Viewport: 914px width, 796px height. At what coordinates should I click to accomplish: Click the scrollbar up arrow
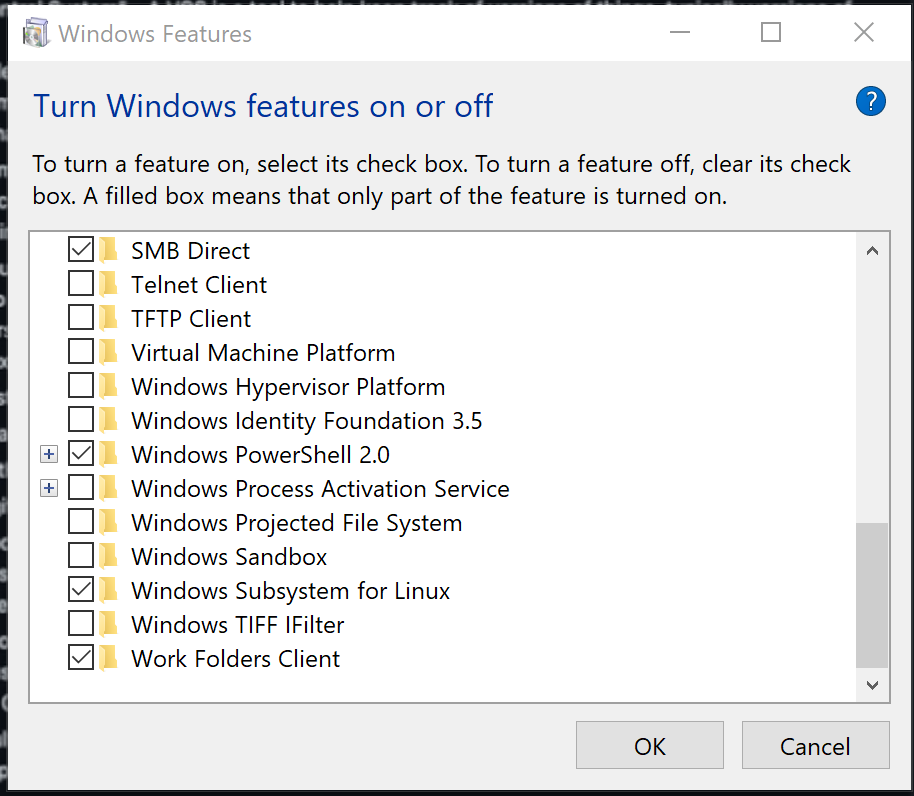[x=872, y=251]
